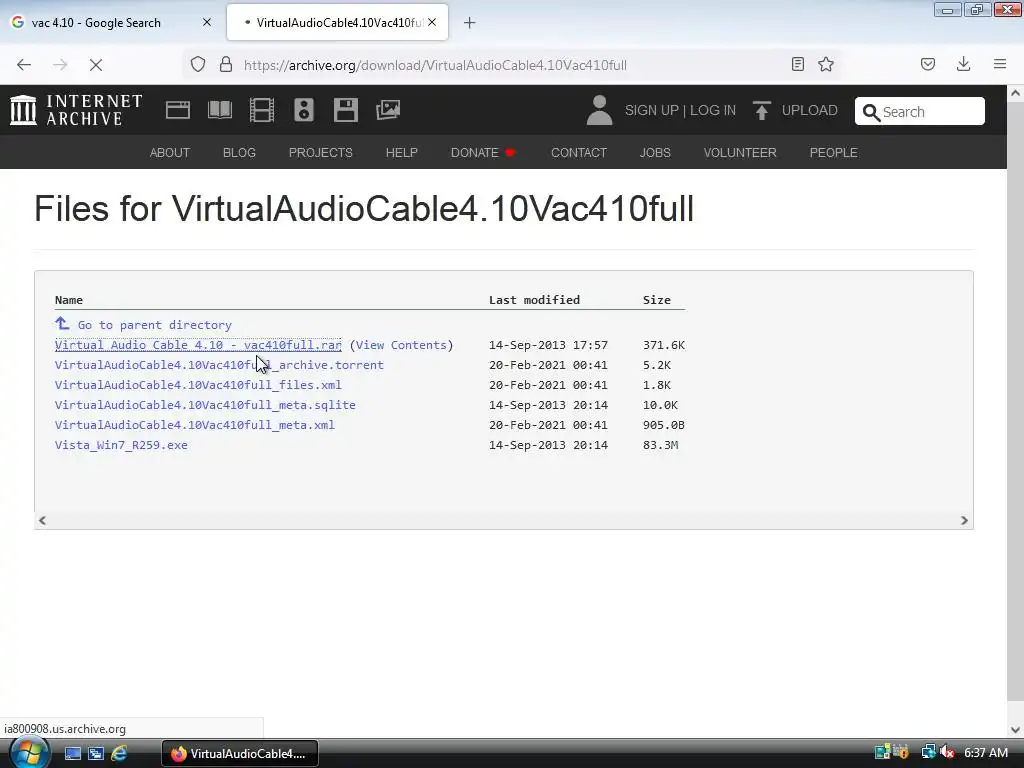Viewport: 1024px width, 768px height.
Task: Click the View Contents link
Action: pyautogui.click(x=401, y=345)
